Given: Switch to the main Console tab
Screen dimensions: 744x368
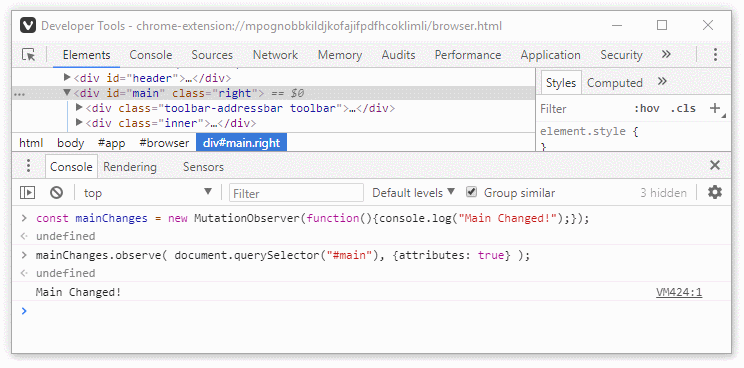Looking at the screenshot, I should point(151,55).
